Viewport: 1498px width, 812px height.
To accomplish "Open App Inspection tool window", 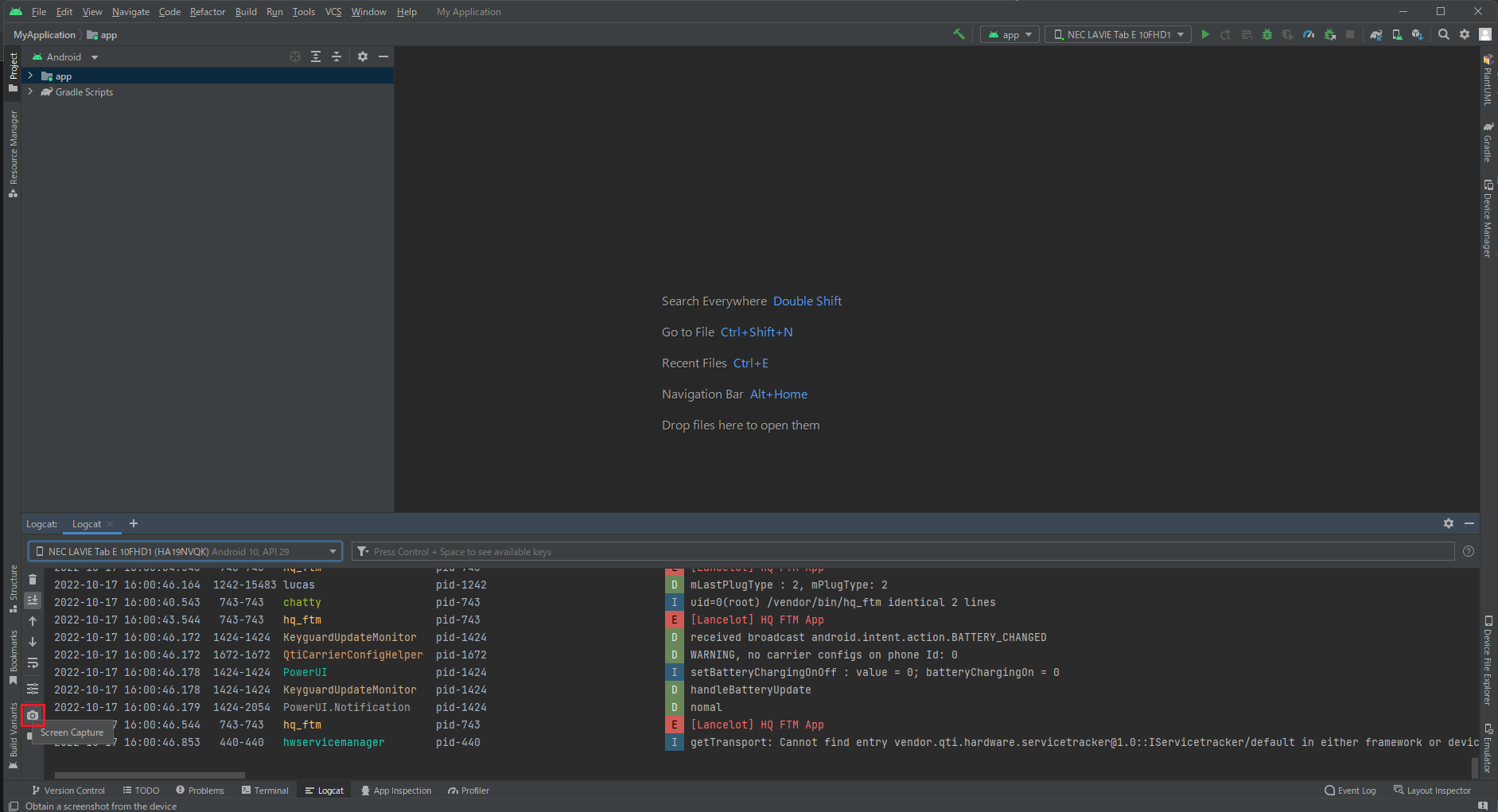I will click(396, 790).
